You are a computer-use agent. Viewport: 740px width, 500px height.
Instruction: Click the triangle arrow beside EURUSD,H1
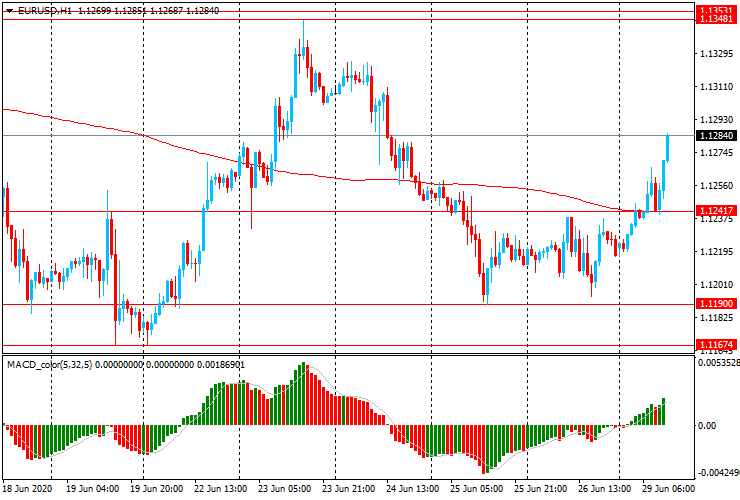coord(9,11)
